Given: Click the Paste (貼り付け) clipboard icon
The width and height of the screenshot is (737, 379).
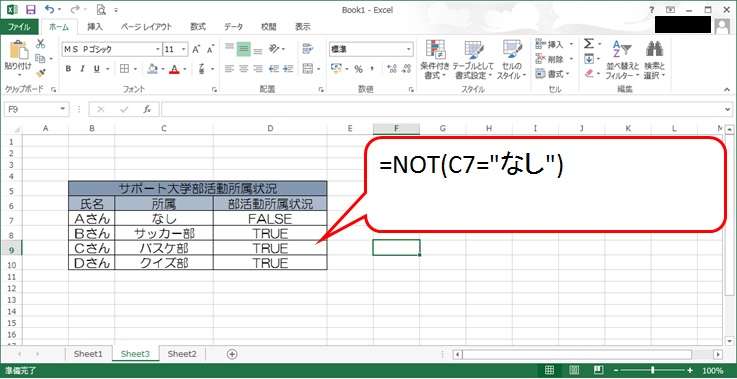Looking at the screenshot, I should coord(18,50).
